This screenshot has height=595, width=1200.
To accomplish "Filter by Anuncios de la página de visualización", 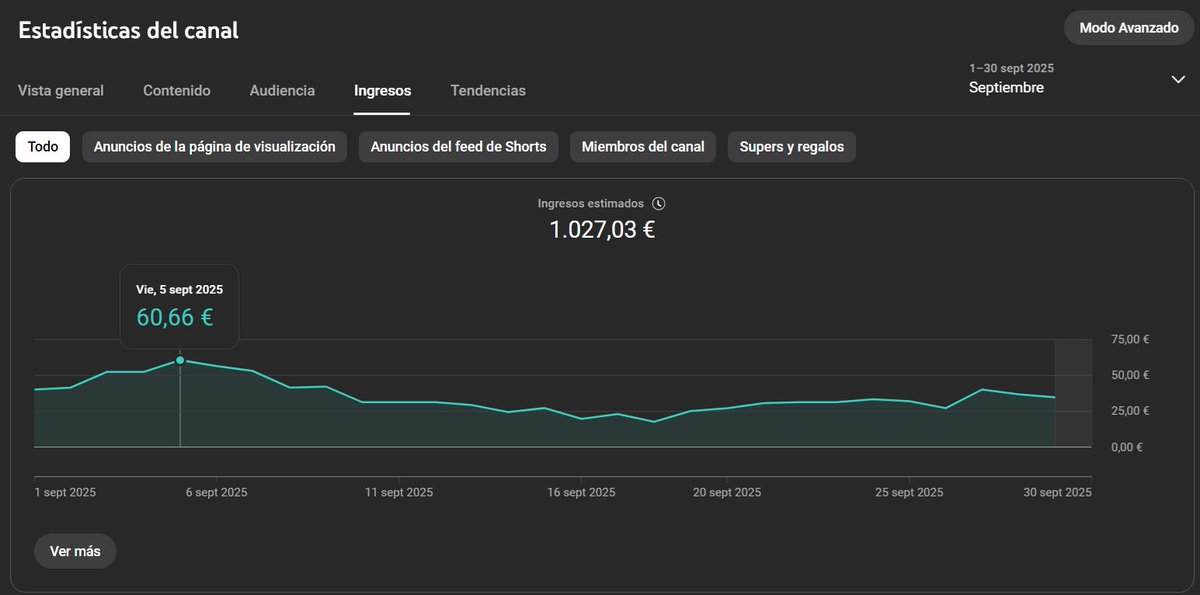I will coord(214,146).
